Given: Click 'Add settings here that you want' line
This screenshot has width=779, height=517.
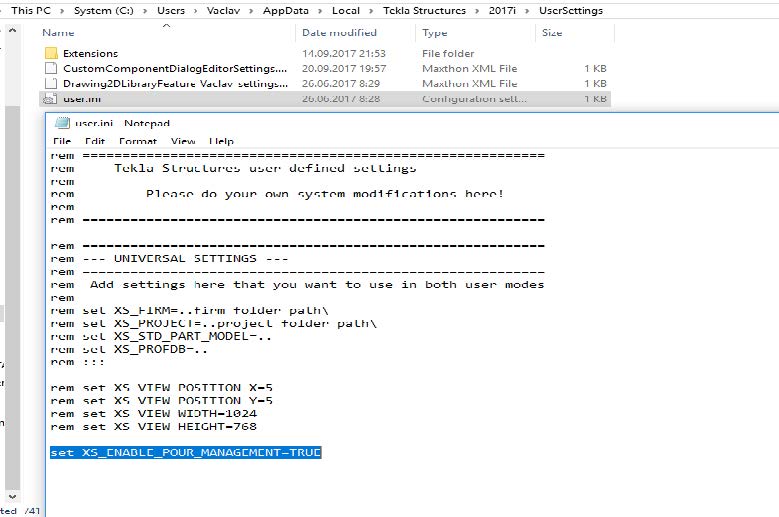Looking at the screenshot, I should click(297, 285).
